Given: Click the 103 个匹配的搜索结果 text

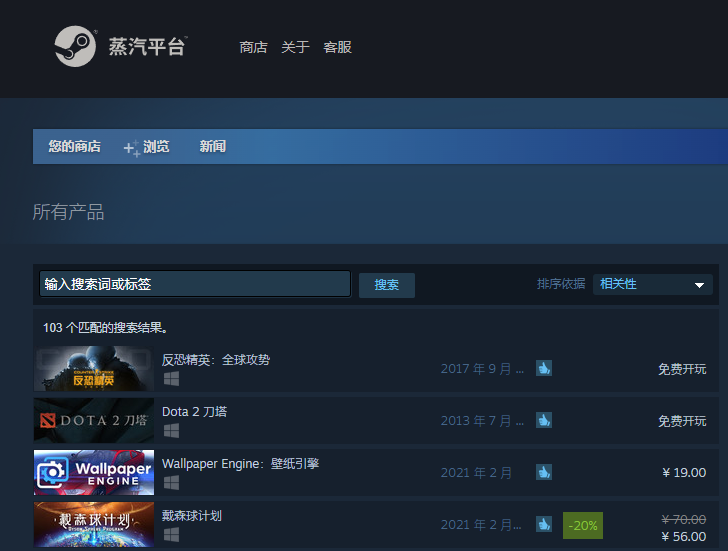Looking at the screenshot, I should (105, 328).
